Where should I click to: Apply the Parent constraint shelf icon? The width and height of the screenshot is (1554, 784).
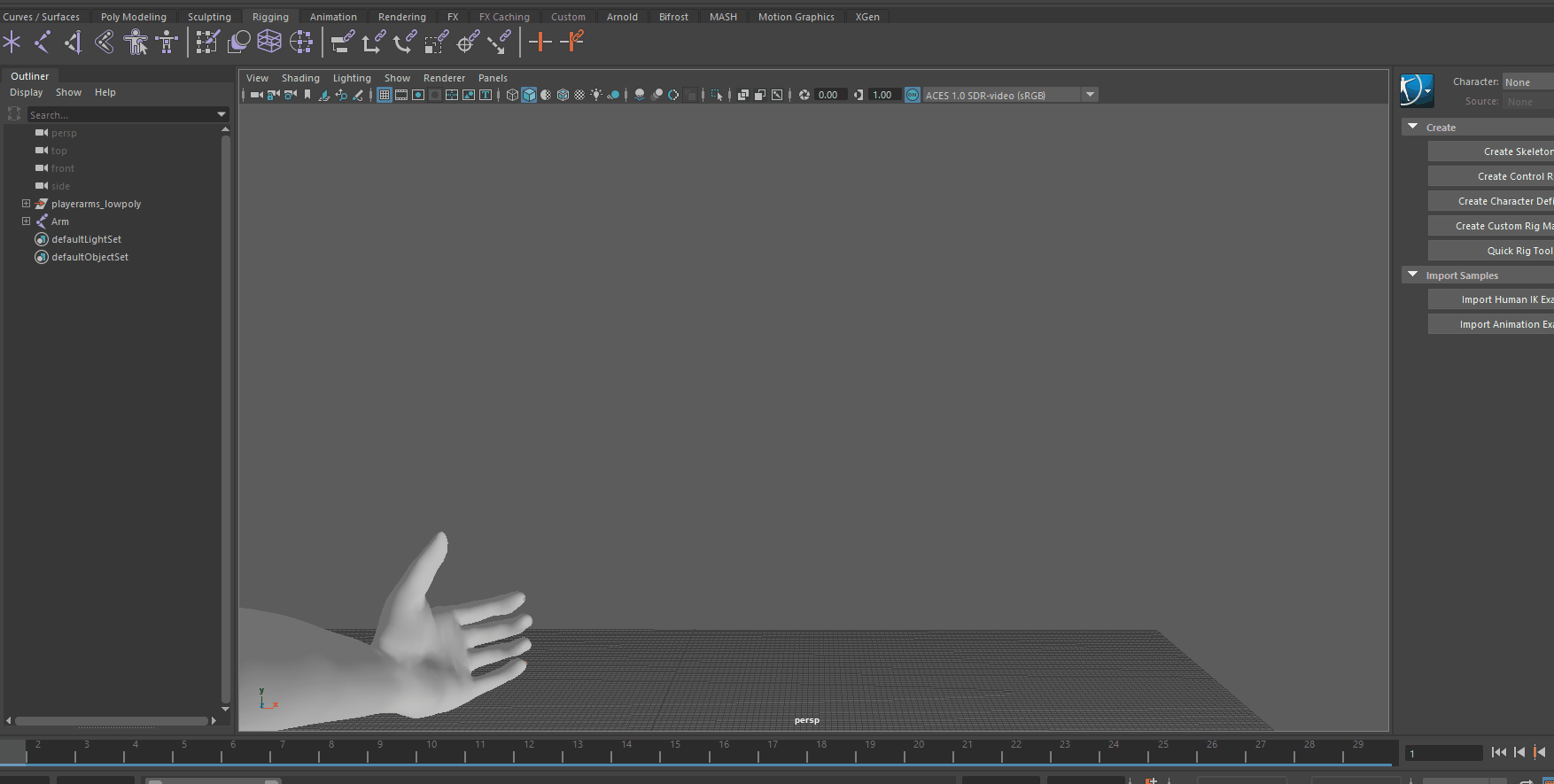343,42
